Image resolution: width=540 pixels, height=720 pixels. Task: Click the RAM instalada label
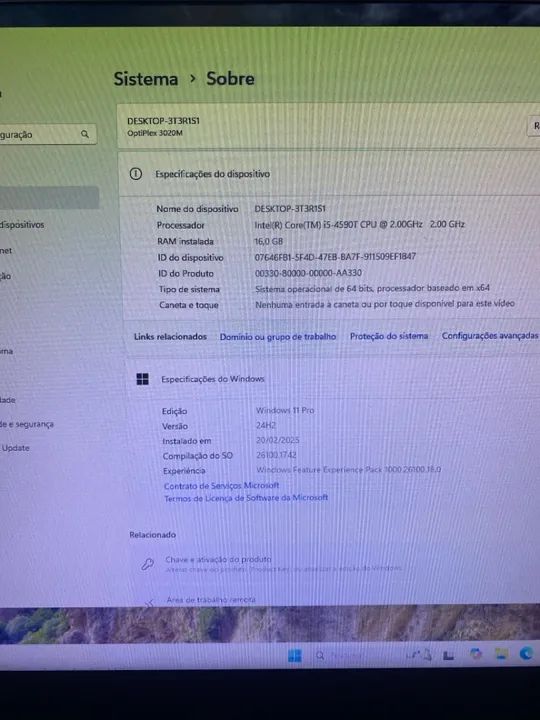pos(186,242)
